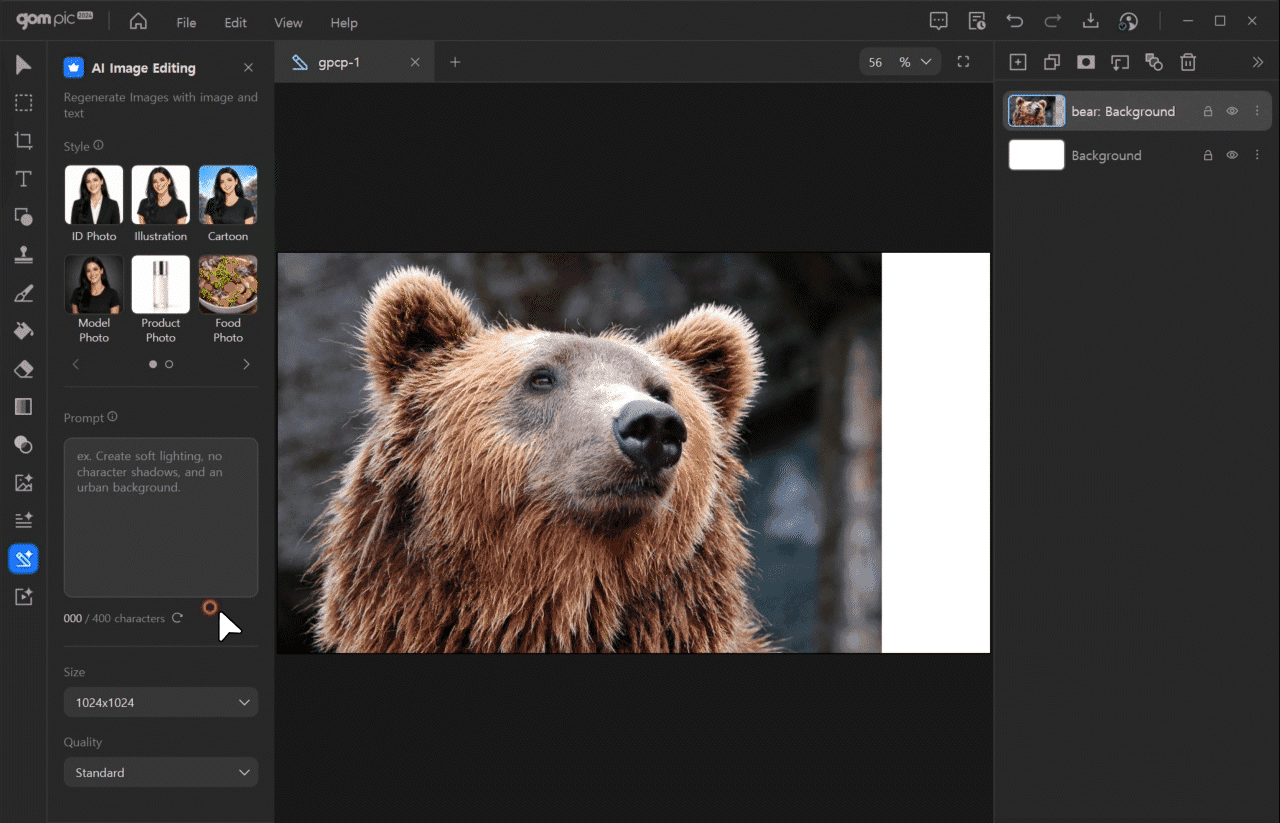Image resolution: width=1280 pixels, height=823 pixels.
Task: Show previous page of styles
Action: click(76, 364)
